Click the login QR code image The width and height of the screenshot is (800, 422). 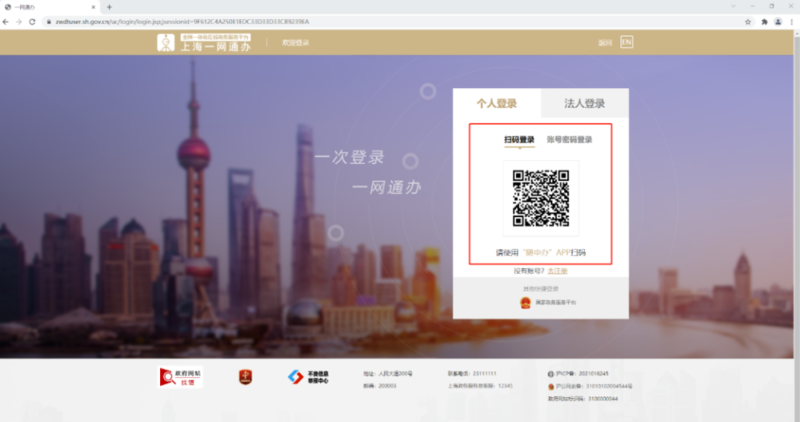click(x=541, y=198)
